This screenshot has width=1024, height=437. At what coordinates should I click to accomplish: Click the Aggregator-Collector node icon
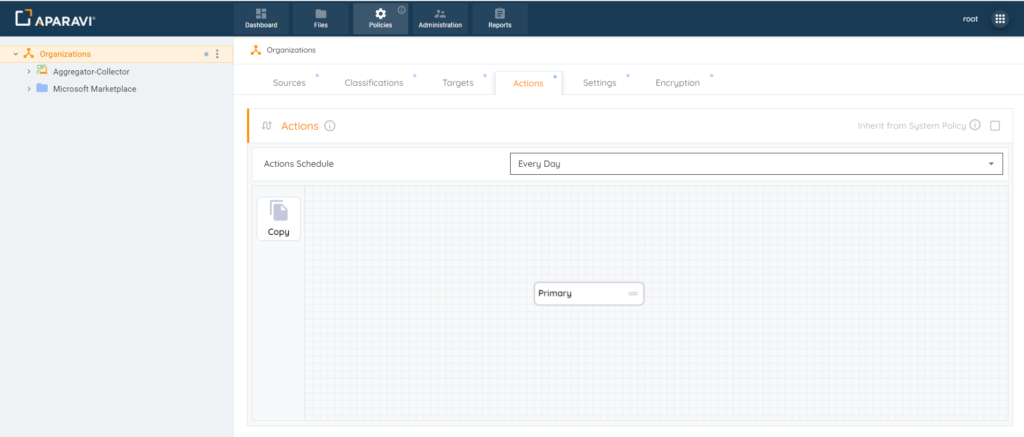coord(42,71)
